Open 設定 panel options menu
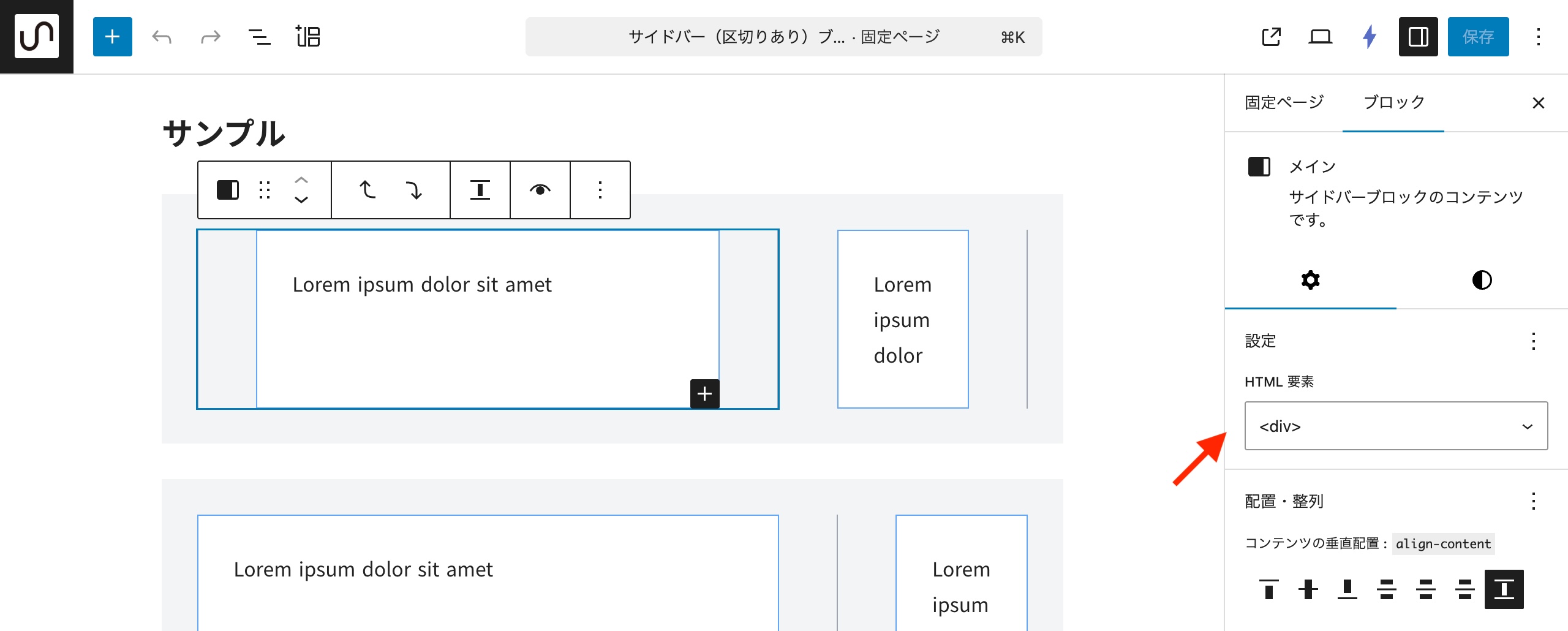The height and width of the screenshot is (631, 1568). pyautogui.click(x=1533, y=341)
